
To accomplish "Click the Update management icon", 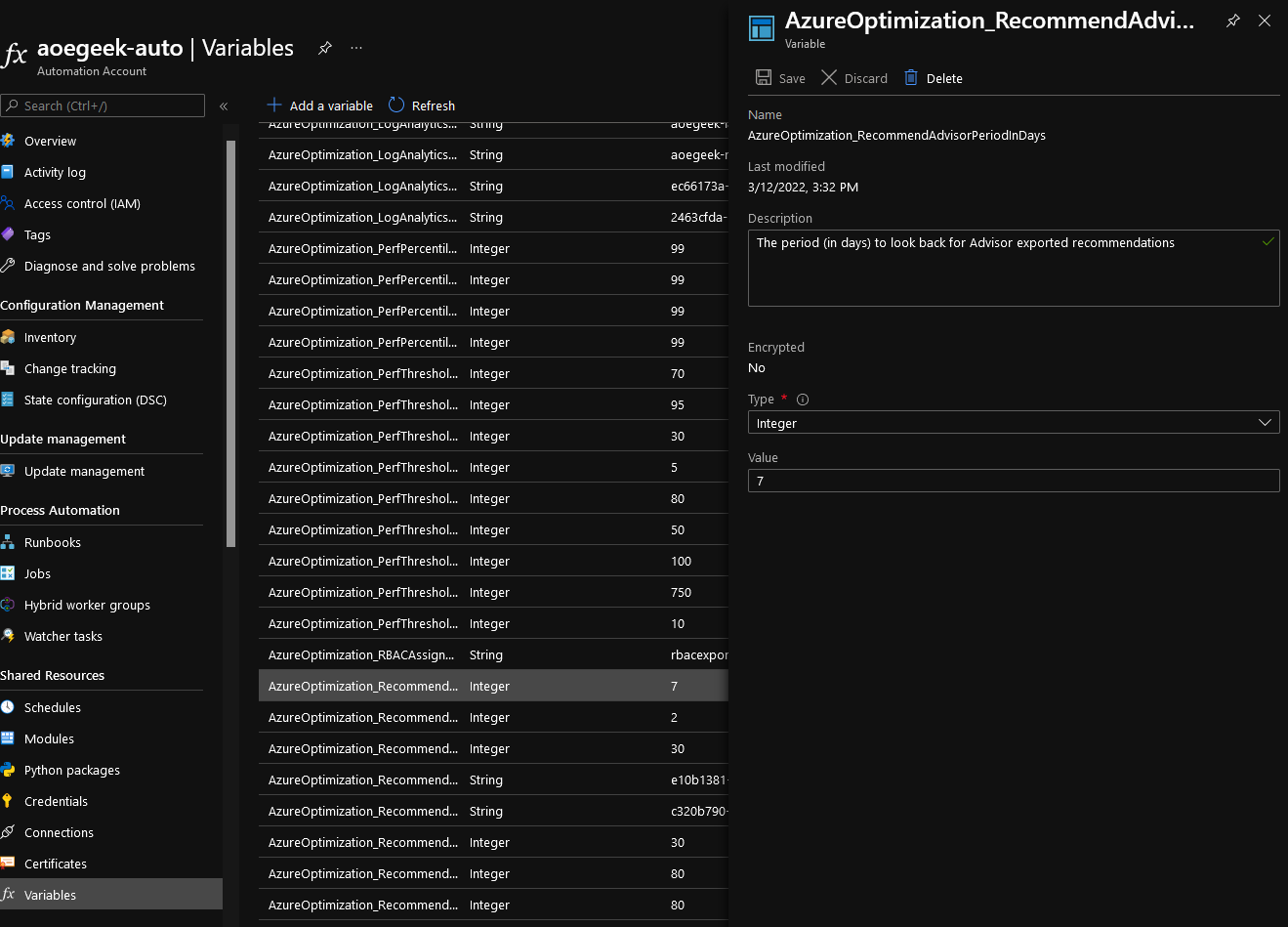I will point(8,471).
